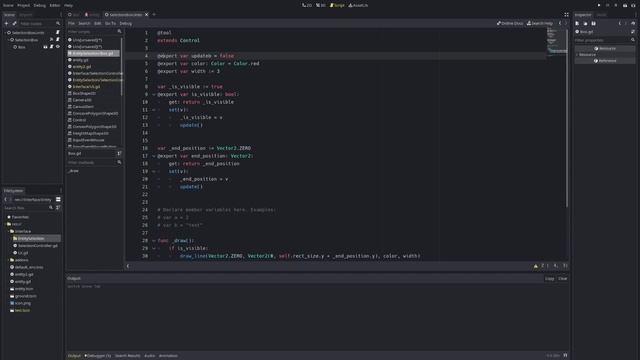
Task: Toggle visibility eye of Box node
Action: [58, 47]
